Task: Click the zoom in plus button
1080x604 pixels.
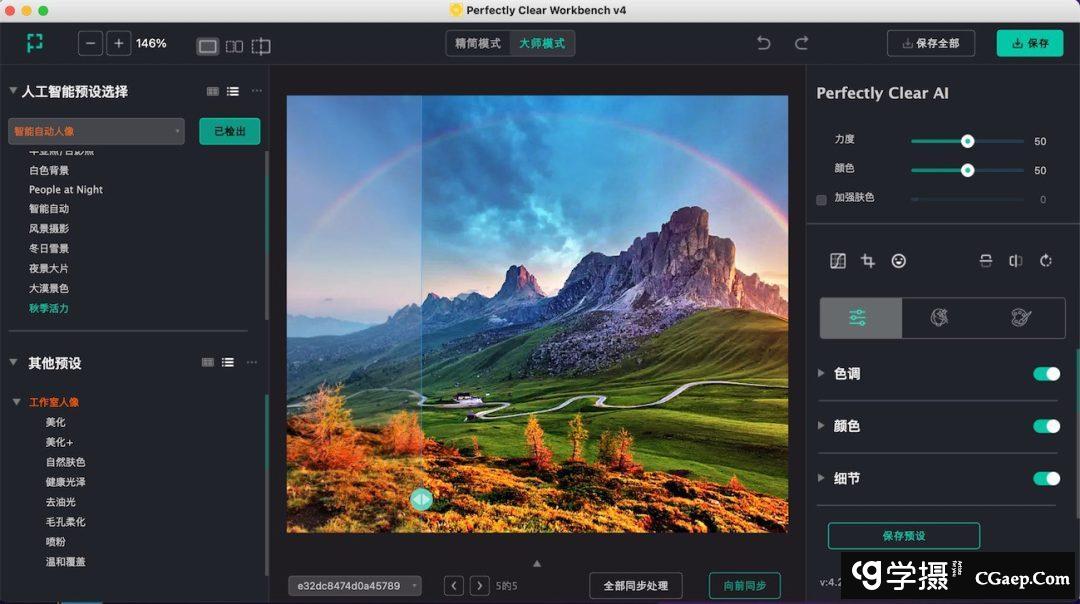Action: (119, 43)
